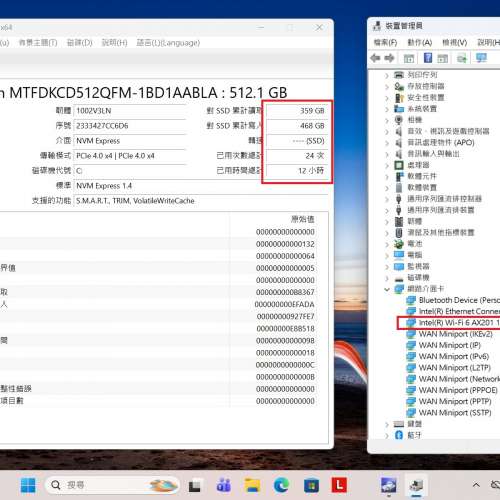500x500 pixels.
Task: Collapse the 網路介面卡 node chevron
Action: click(387, 289)
